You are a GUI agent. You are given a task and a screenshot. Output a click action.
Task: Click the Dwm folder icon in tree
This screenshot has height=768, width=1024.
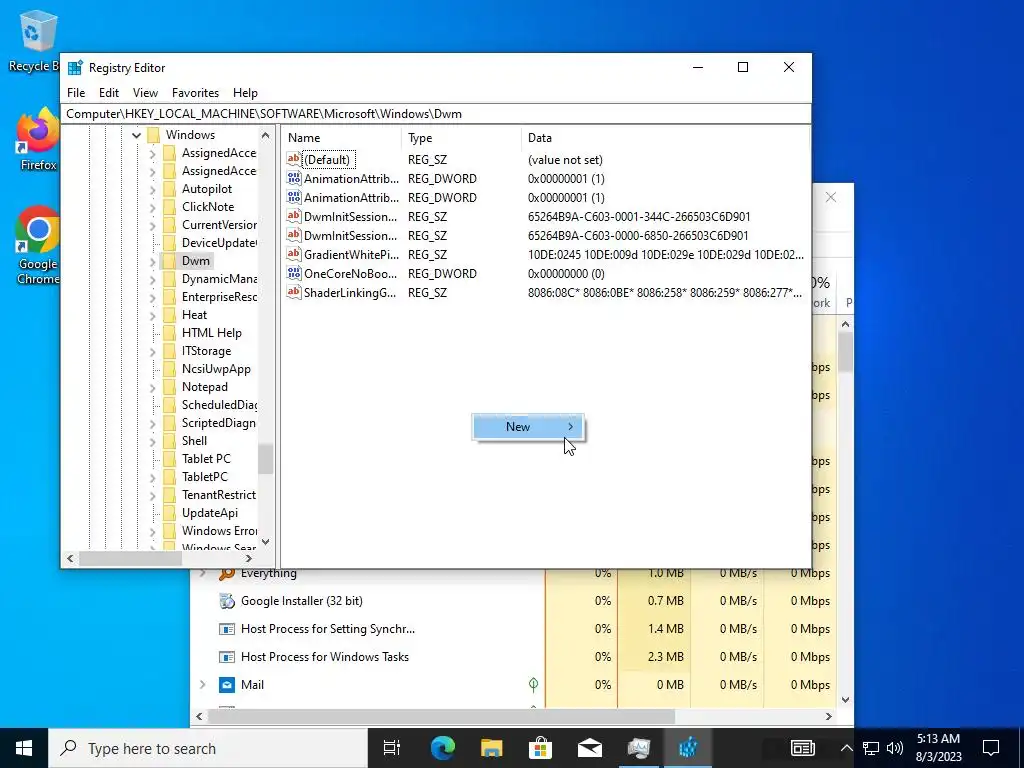[170, 261]
